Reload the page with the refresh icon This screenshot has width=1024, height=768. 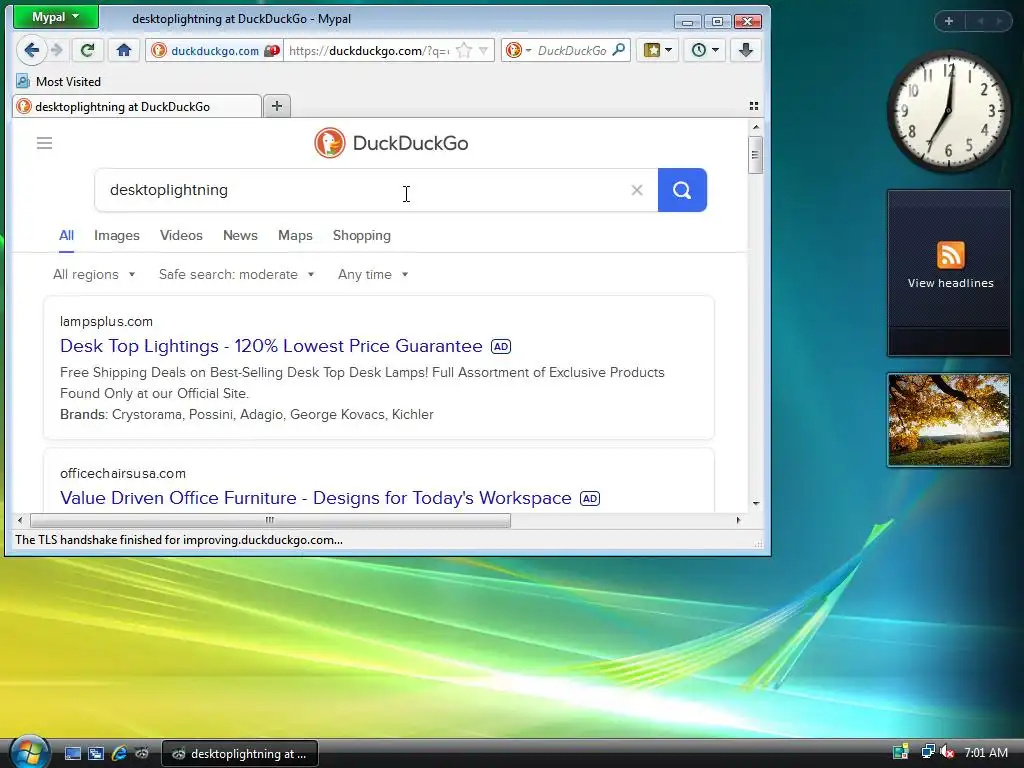88,50
